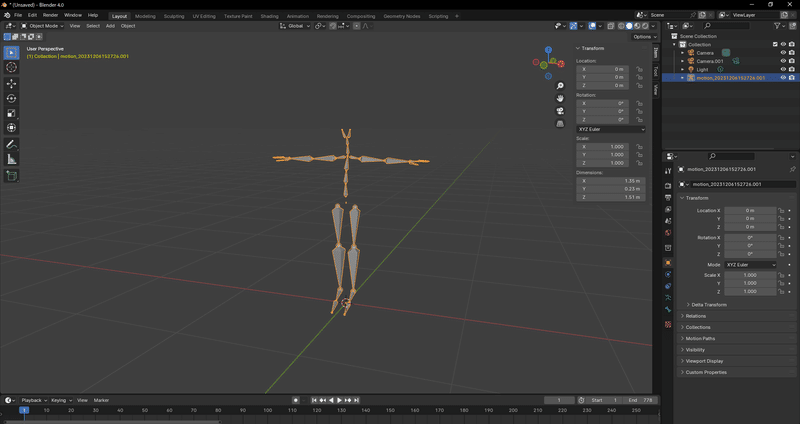Choose the Annotate tool
This screenshot has height=424, width=800.
(11, 144)
